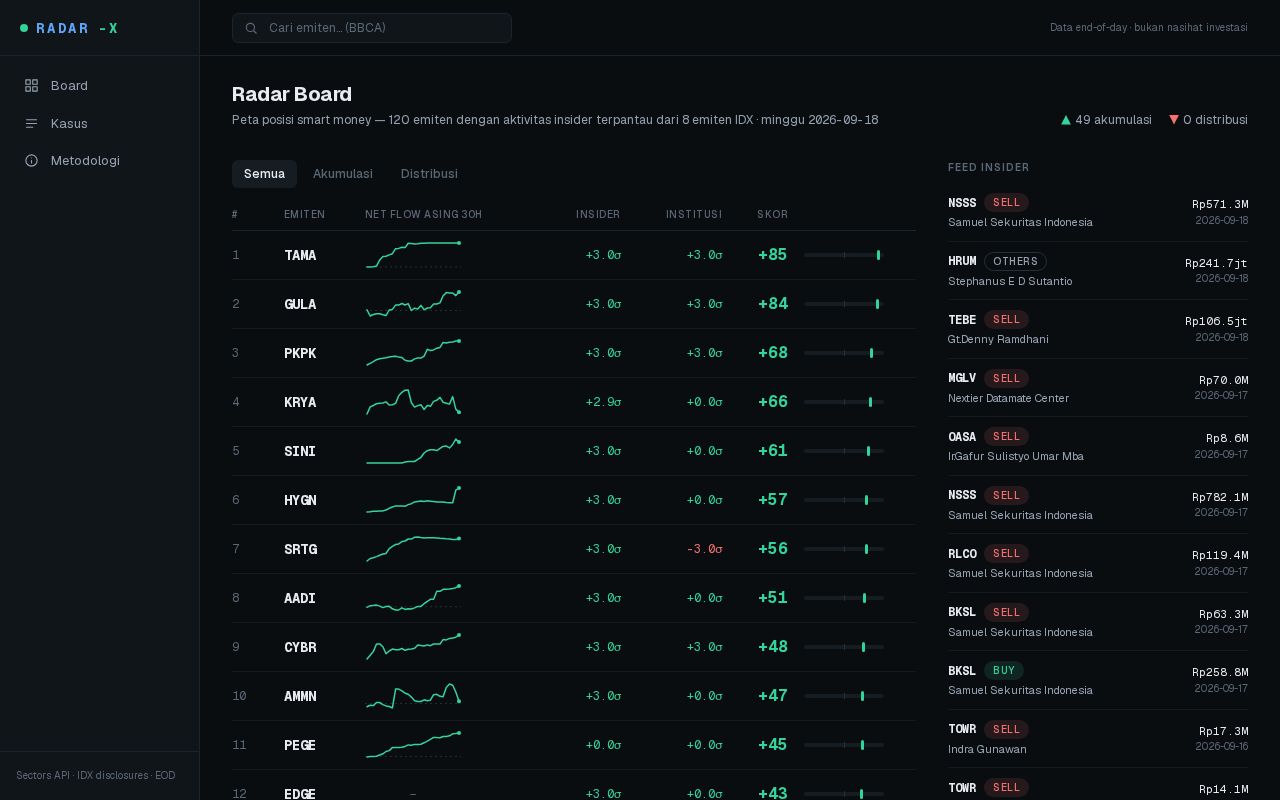Screen dimensions: 1280x800
Task: Click the red distribusi down-triangle icon
Action: click(x=1174, y=120)
